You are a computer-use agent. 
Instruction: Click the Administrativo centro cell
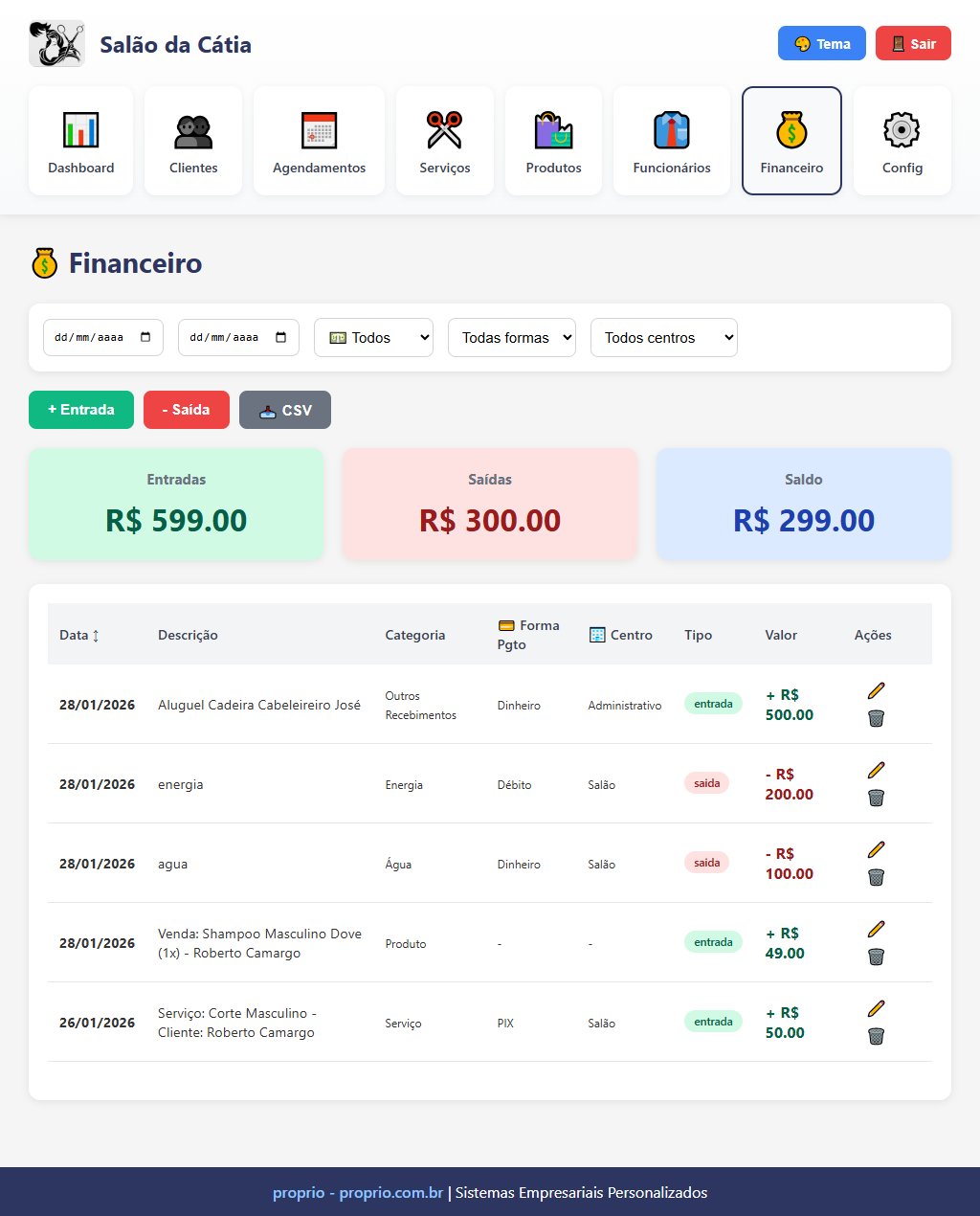coord(625,706)
